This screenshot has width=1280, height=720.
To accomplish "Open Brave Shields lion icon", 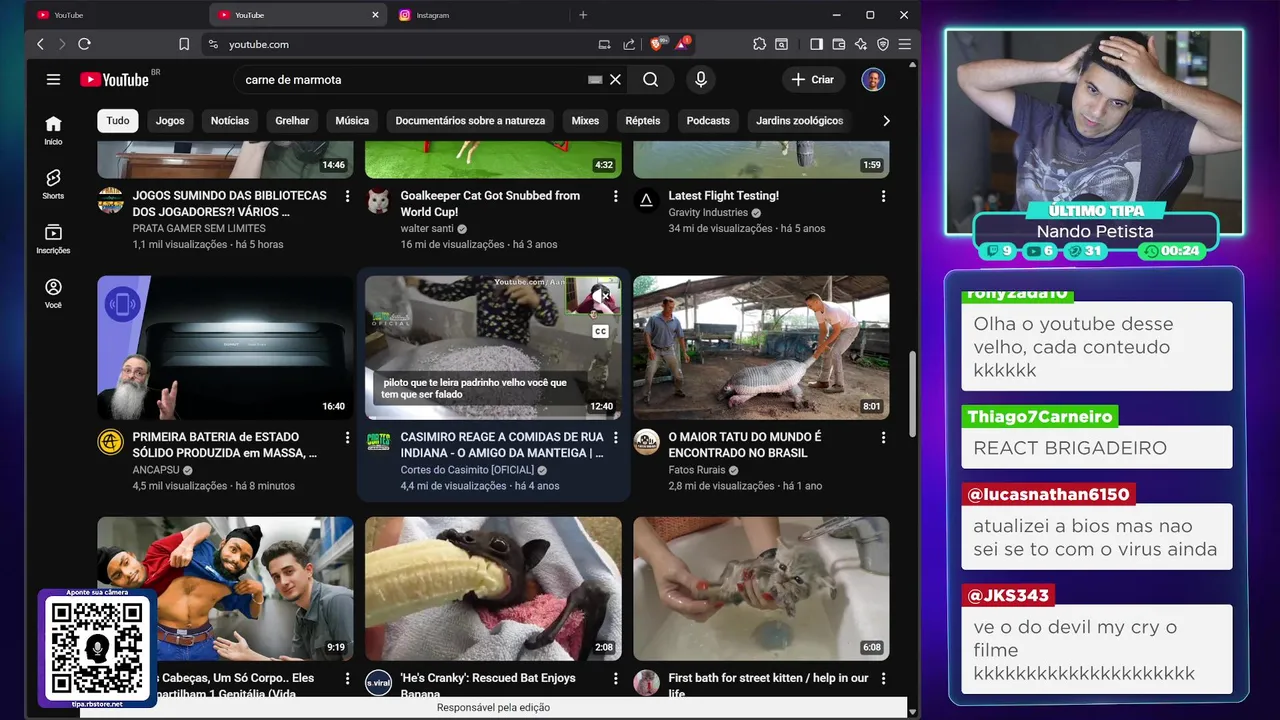I will click(x=658, y=43).
